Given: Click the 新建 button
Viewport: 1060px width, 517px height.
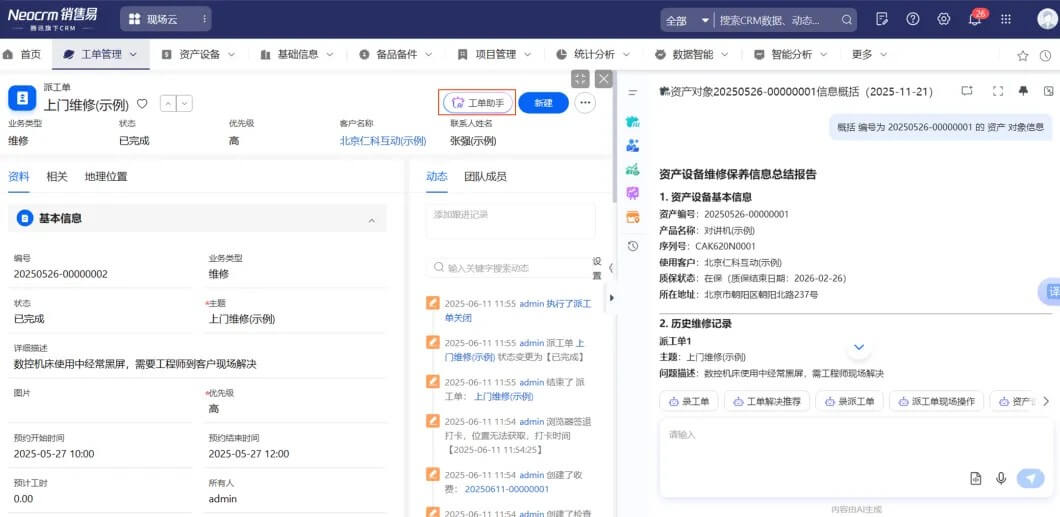Looking at the screenshot, I should point(543,103).
